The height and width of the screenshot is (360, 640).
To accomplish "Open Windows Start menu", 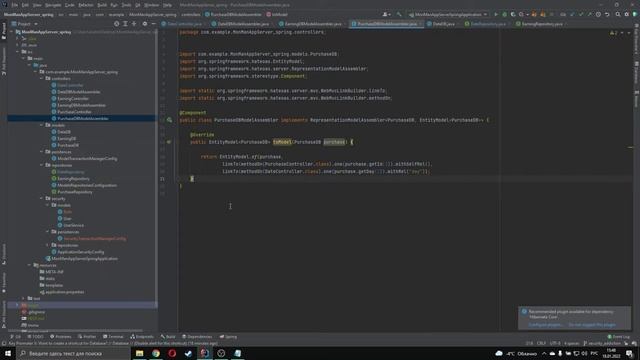I will [8, 353].
